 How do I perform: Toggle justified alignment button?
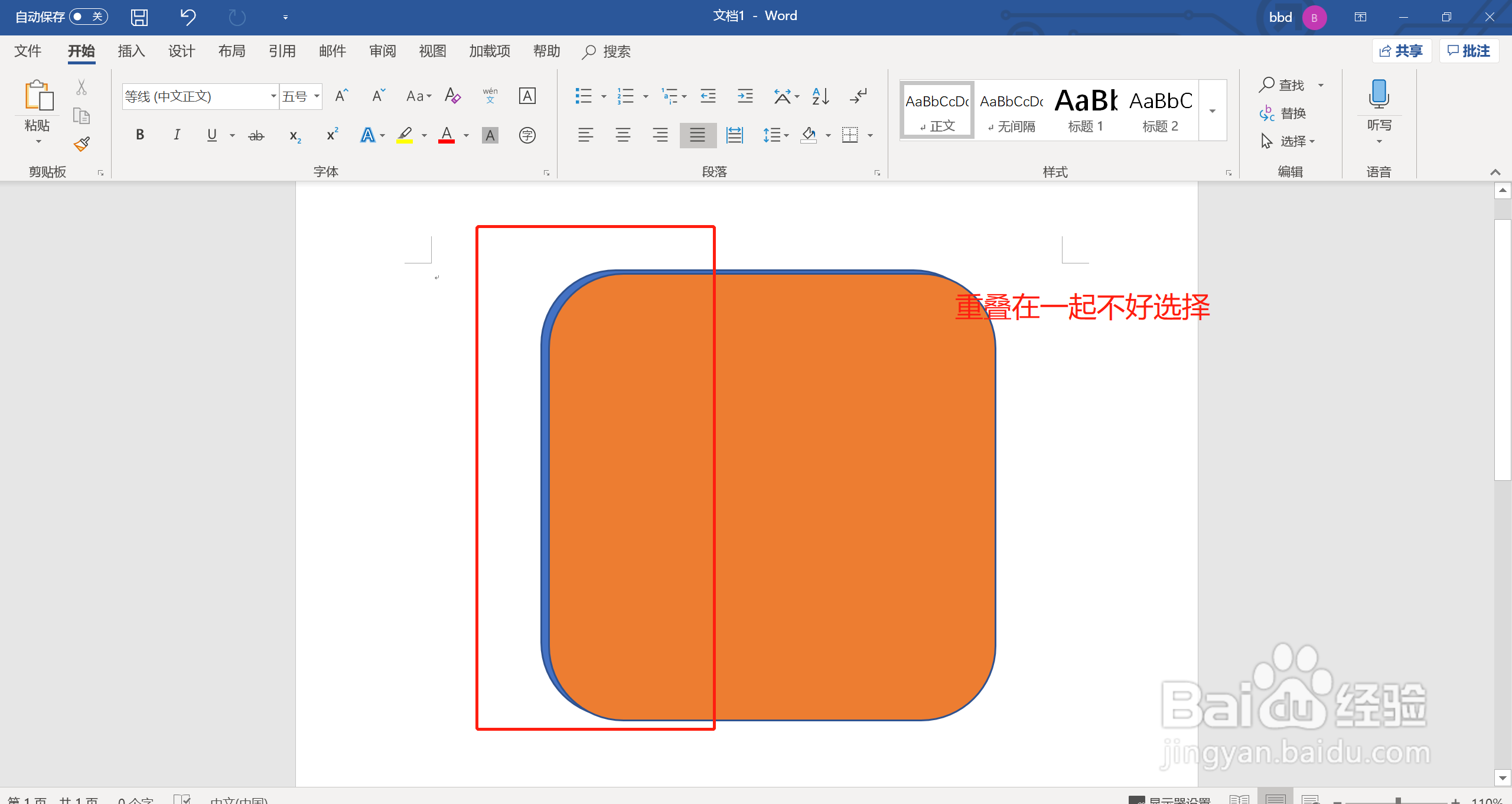(698, 135)
